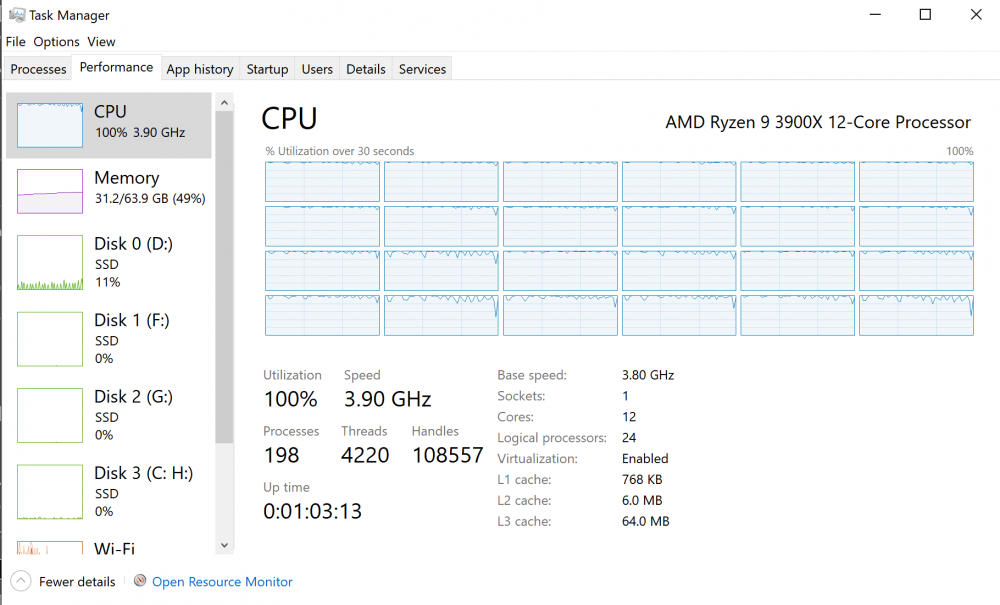The image size is (1000, 605).
Task: Minimize the Task Manager window
Action: pos(875,14)
